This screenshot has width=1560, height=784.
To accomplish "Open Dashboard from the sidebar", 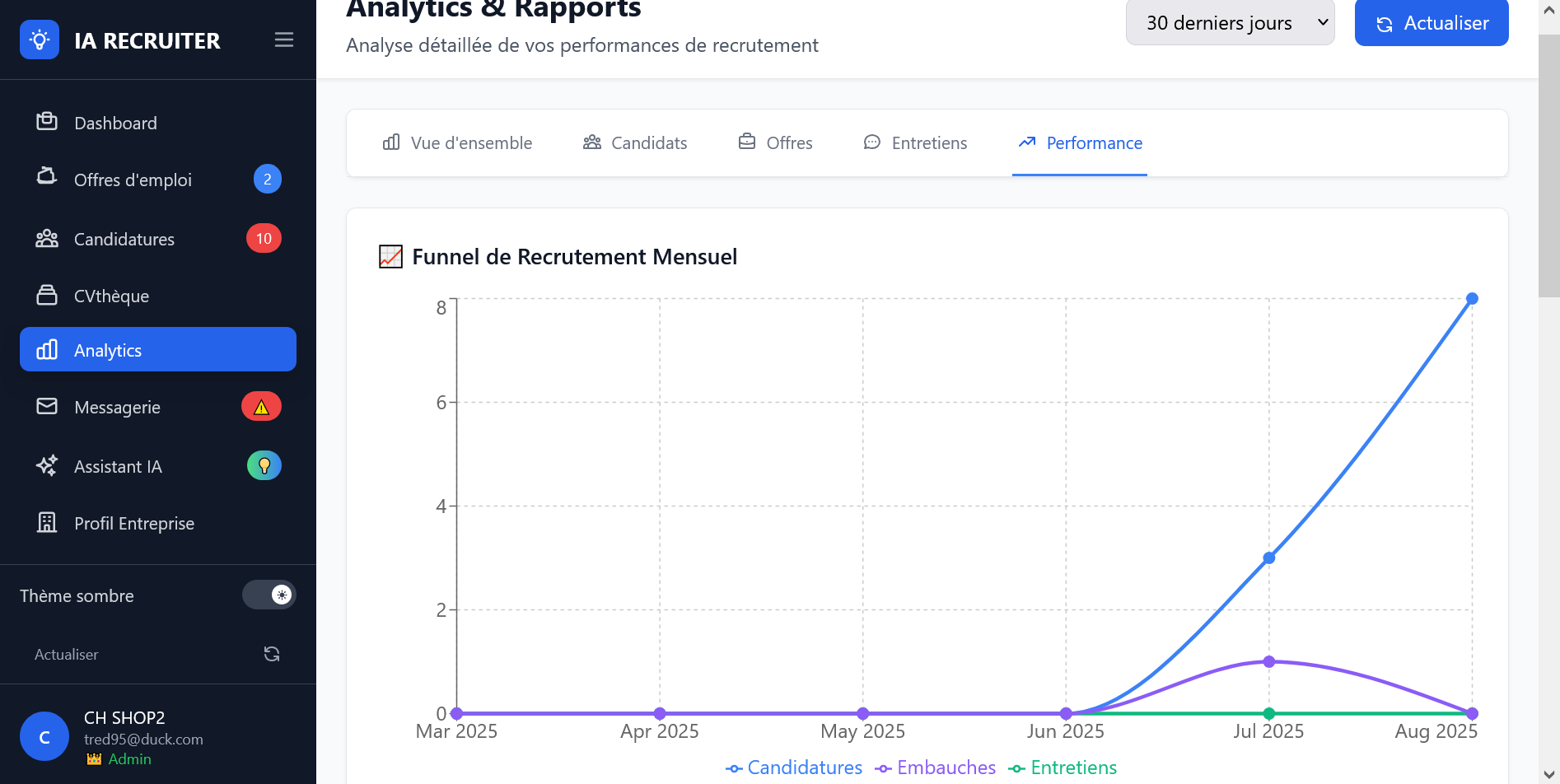I will click(x=158, y=123).
